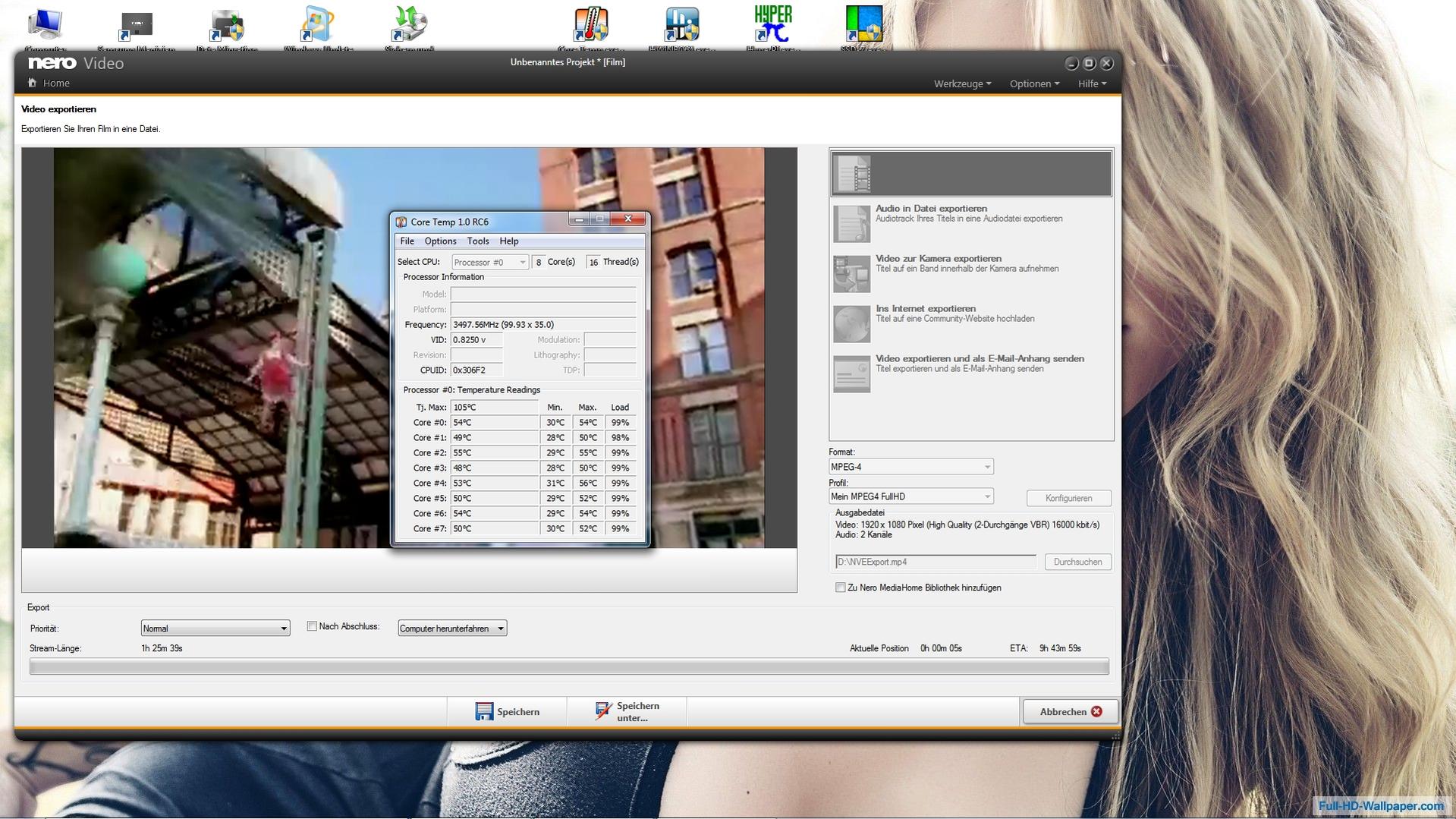This screenshot has width=1456, height=819.
Task: Open the Optionen menu in Nero Video
Action: coord(1034,83)
